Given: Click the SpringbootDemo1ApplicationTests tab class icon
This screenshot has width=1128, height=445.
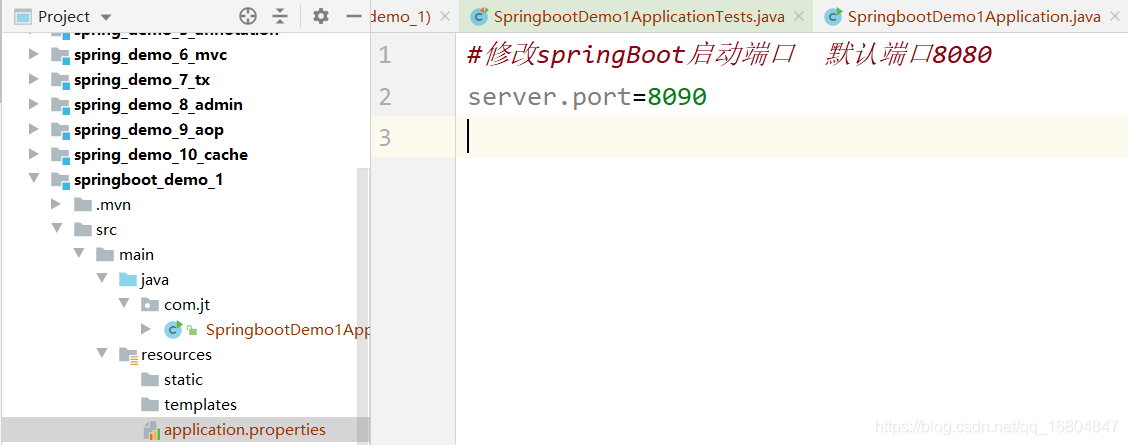Looking at the screenshot, I should pyautogui.click(x=479, y=16).
